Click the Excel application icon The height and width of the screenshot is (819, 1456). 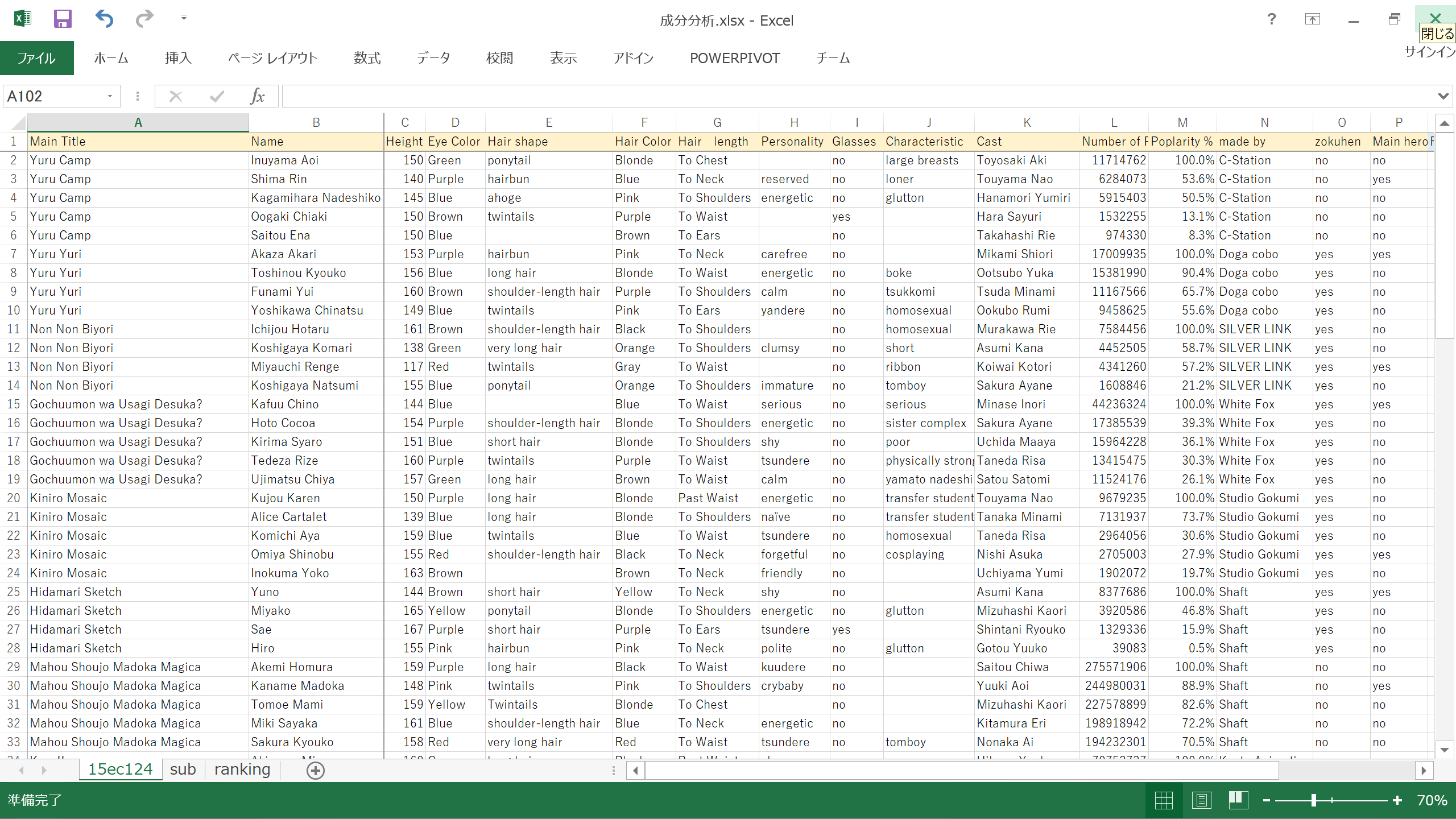[22, 19]
